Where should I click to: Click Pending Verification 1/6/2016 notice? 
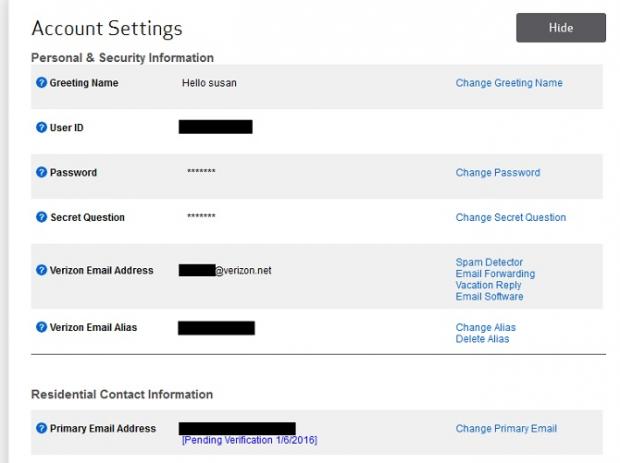(249, 440)
